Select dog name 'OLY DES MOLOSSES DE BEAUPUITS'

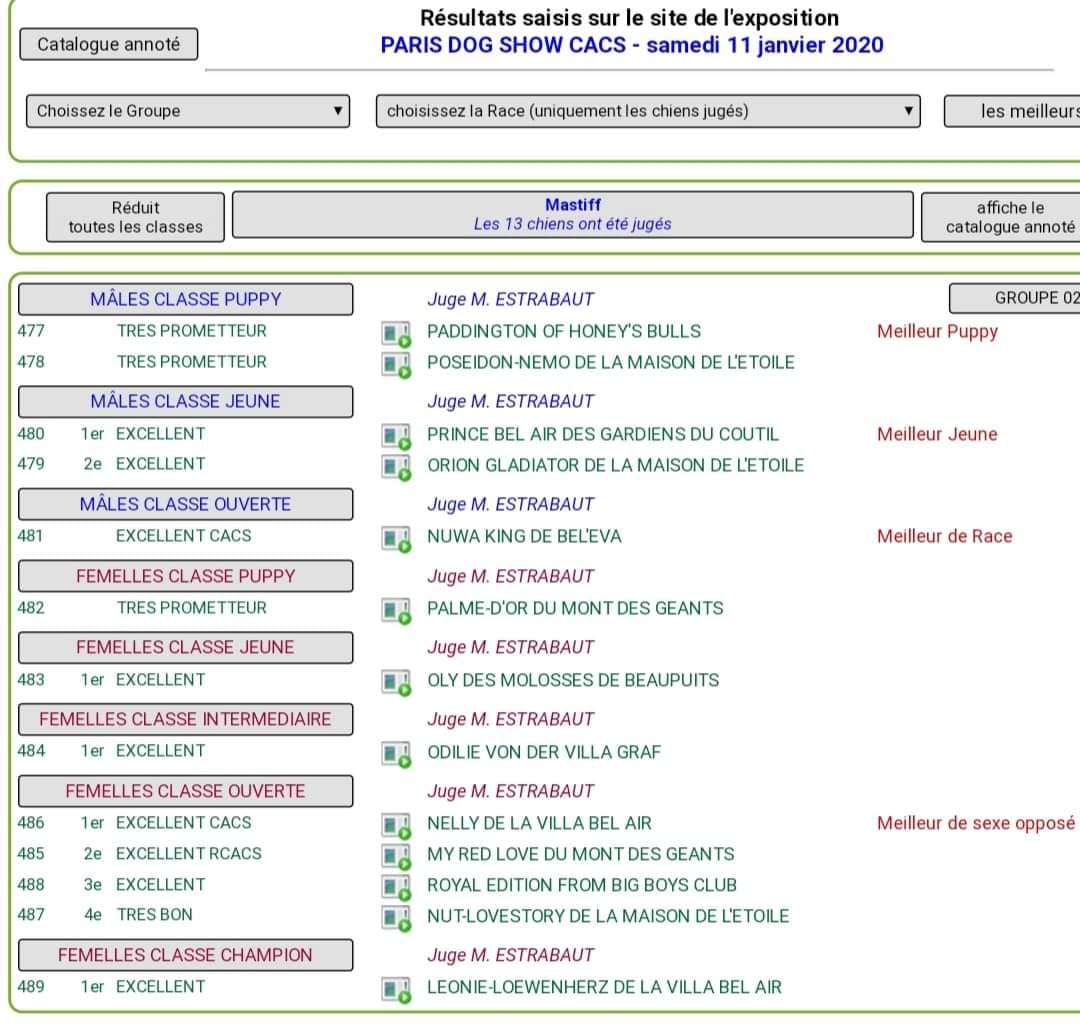click(x=573, y=680)
